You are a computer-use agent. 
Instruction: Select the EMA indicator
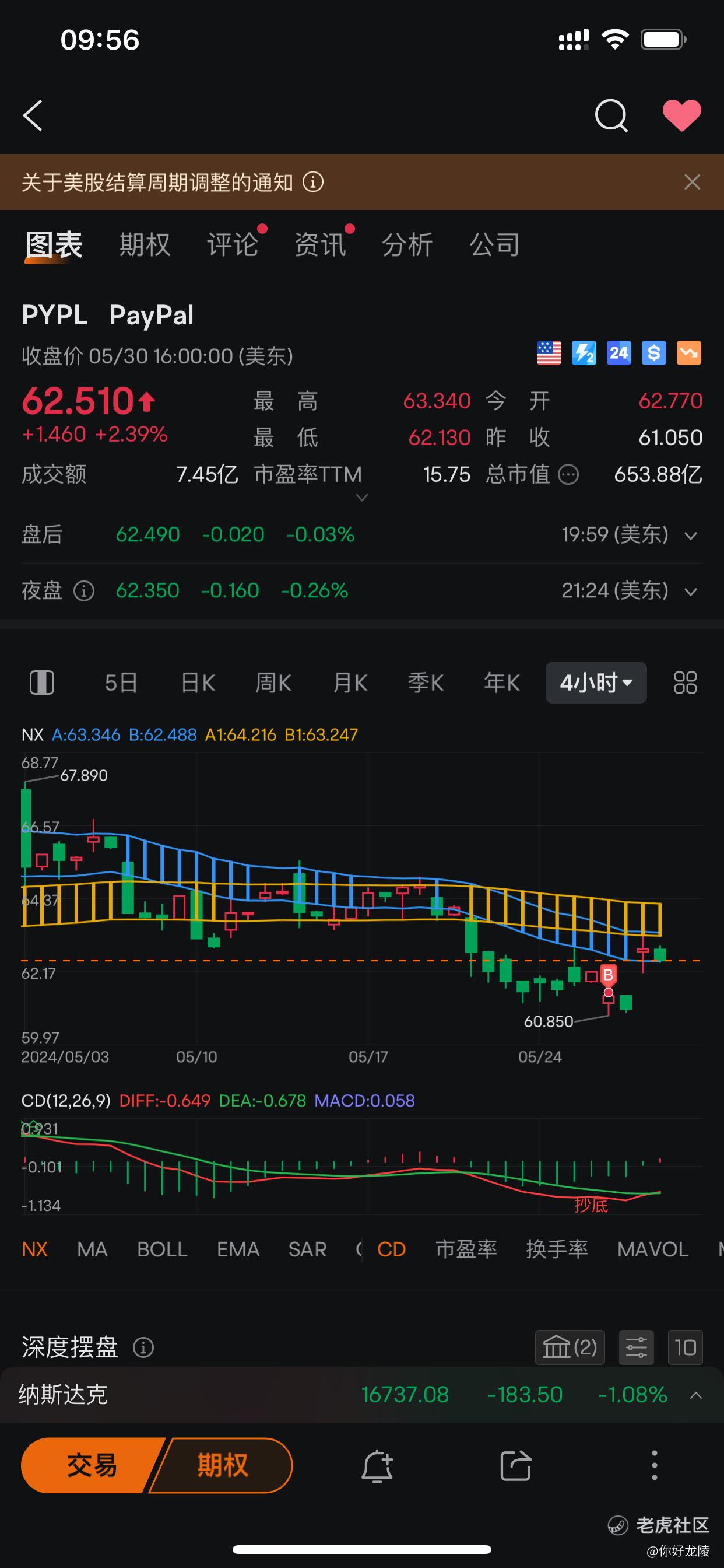tap(238, 1249)
